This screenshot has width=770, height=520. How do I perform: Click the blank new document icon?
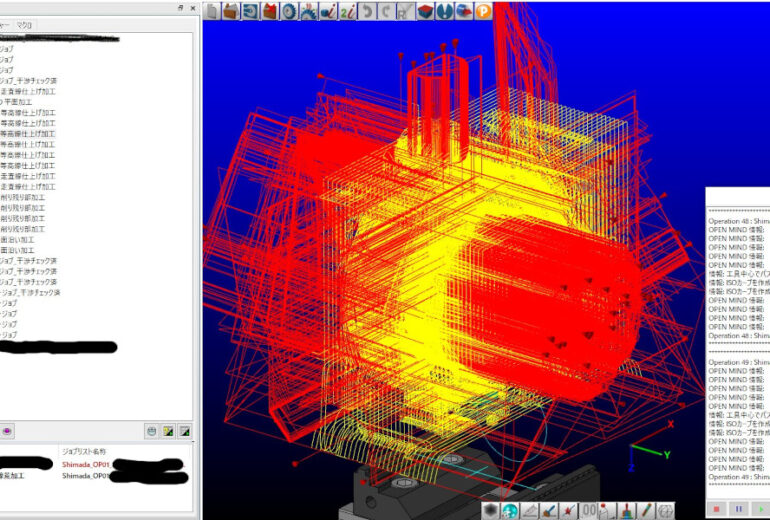click(212, 12)
